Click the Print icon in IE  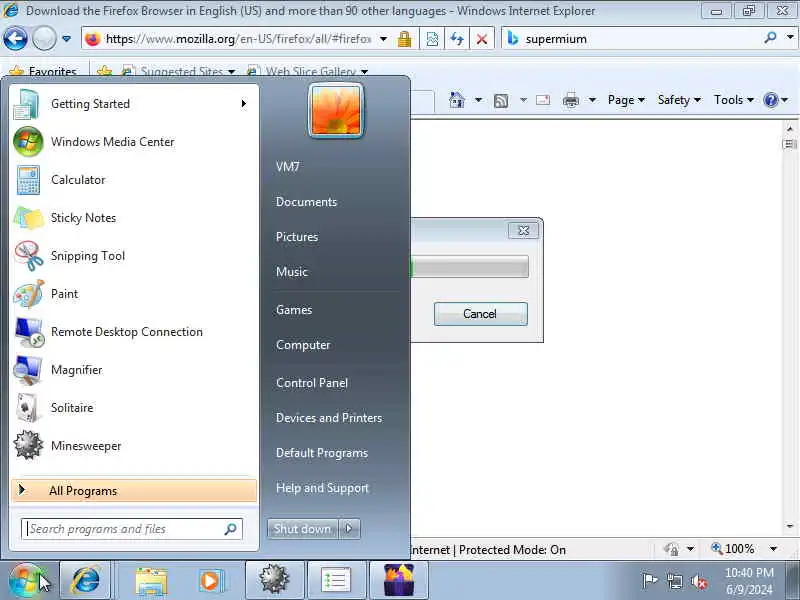(571, 101)
